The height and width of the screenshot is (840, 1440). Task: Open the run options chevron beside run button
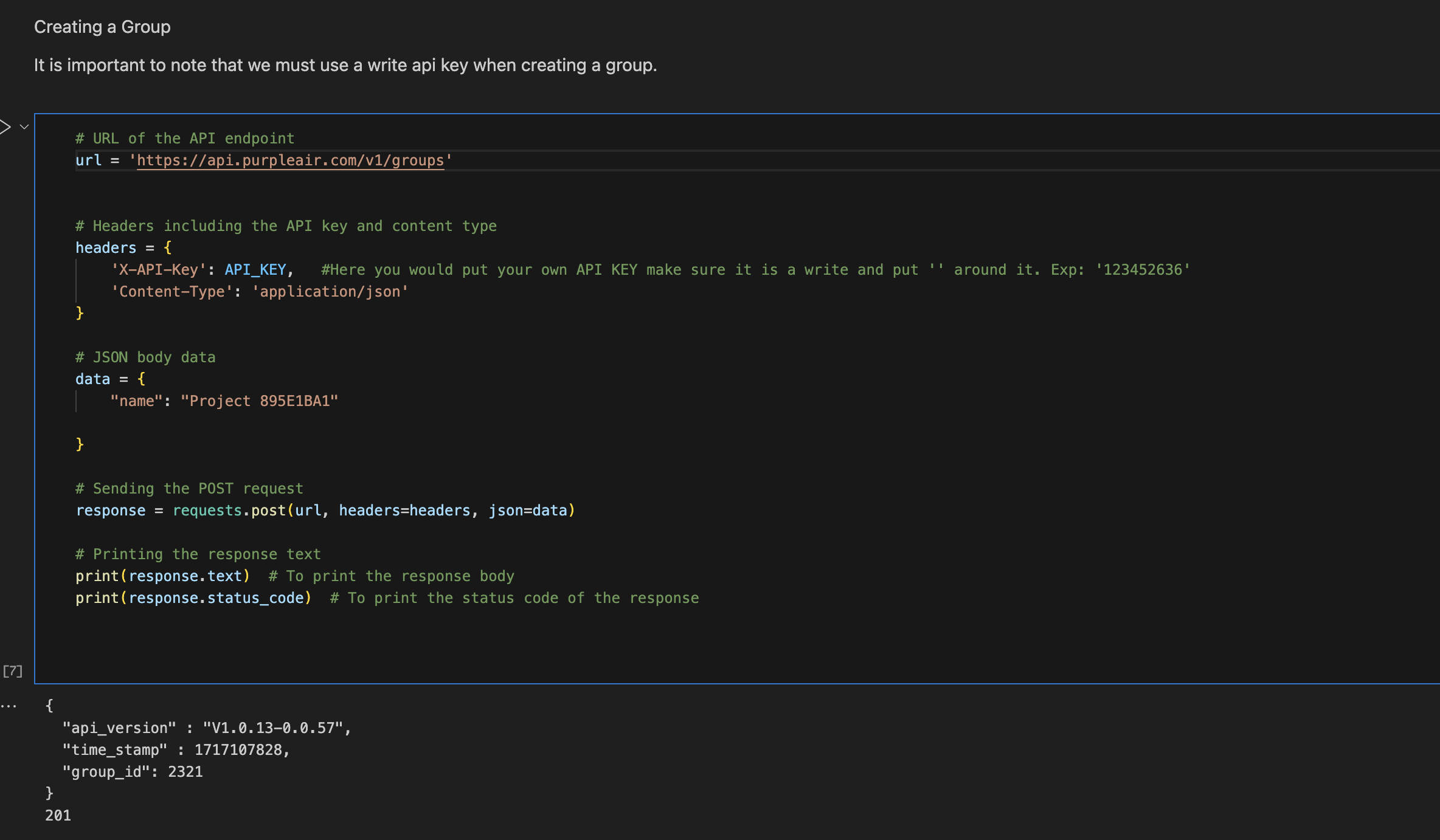tap(24, 126)
